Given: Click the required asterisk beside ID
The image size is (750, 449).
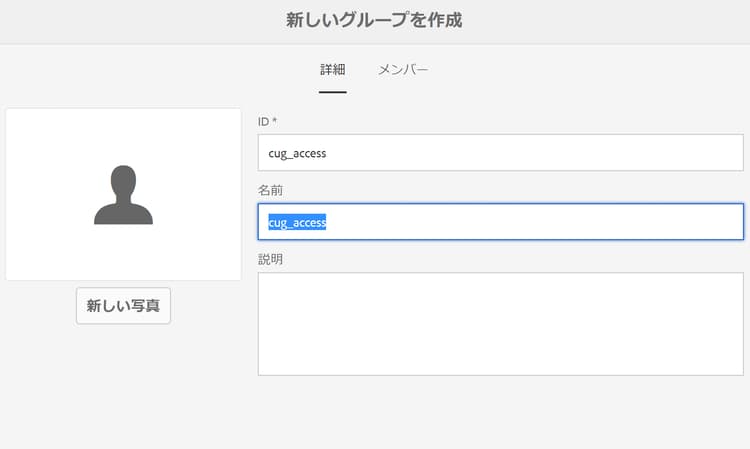Looking at the screenshot, I should coord(275,122).
